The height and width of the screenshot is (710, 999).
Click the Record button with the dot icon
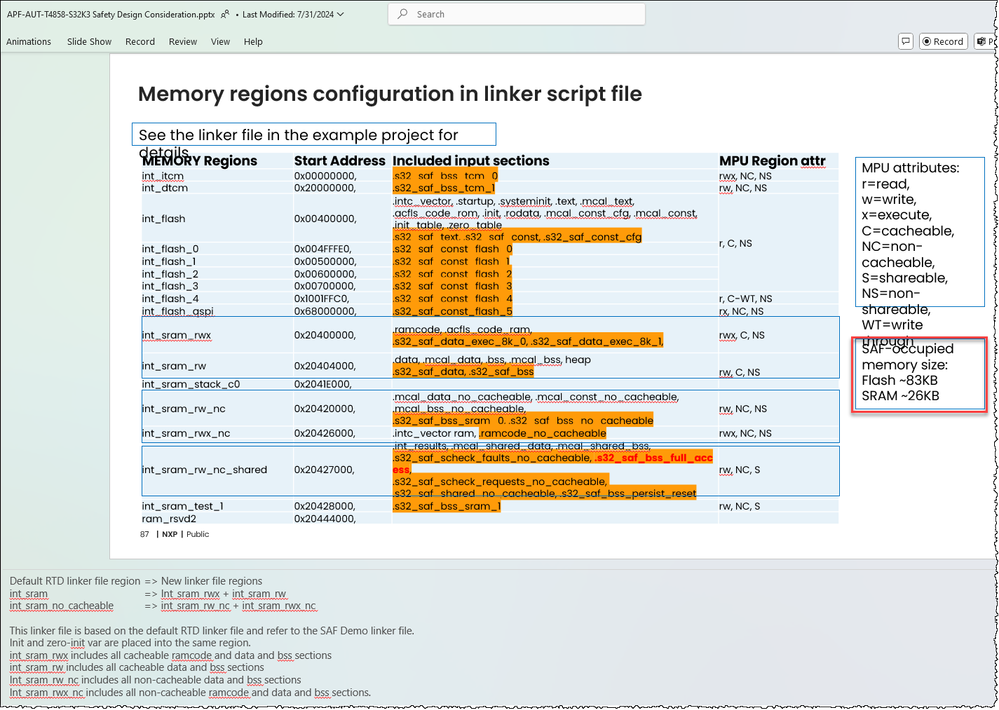point(943,41)
